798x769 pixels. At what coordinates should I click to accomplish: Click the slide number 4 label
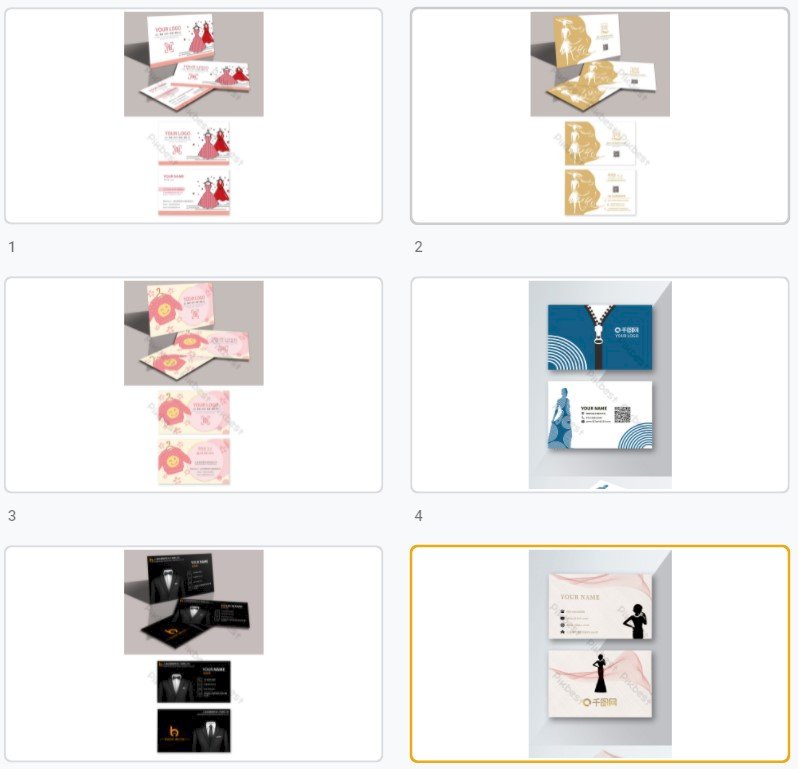[418, 516]
